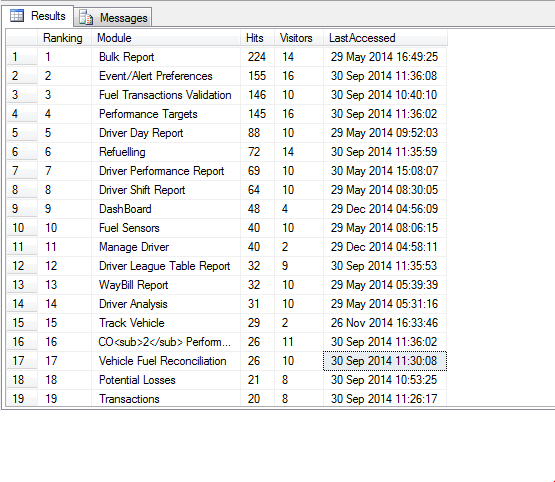This screenshot has height=482, width=555.
Task: Click the 'Manage Driver' module cell
Action: point(166,247)
